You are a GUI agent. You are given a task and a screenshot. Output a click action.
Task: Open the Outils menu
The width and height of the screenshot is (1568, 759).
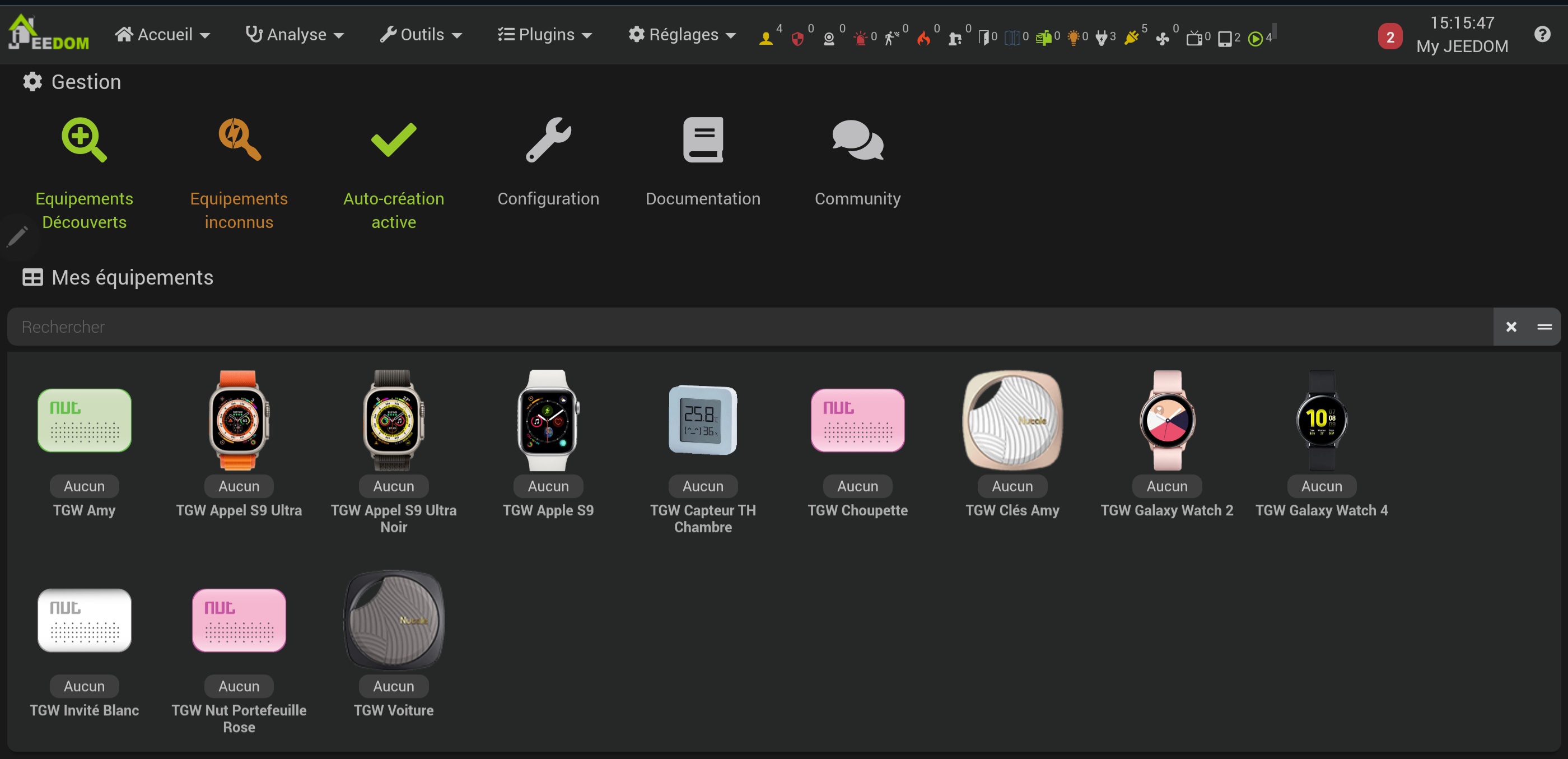coord(421,35)
